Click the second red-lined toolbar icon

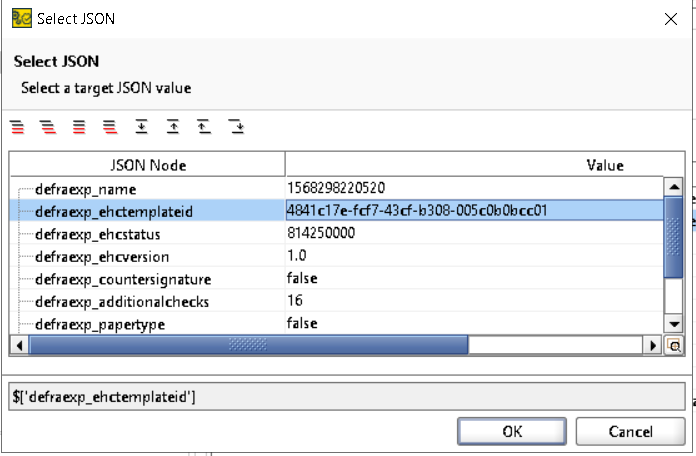click(47, 127)
